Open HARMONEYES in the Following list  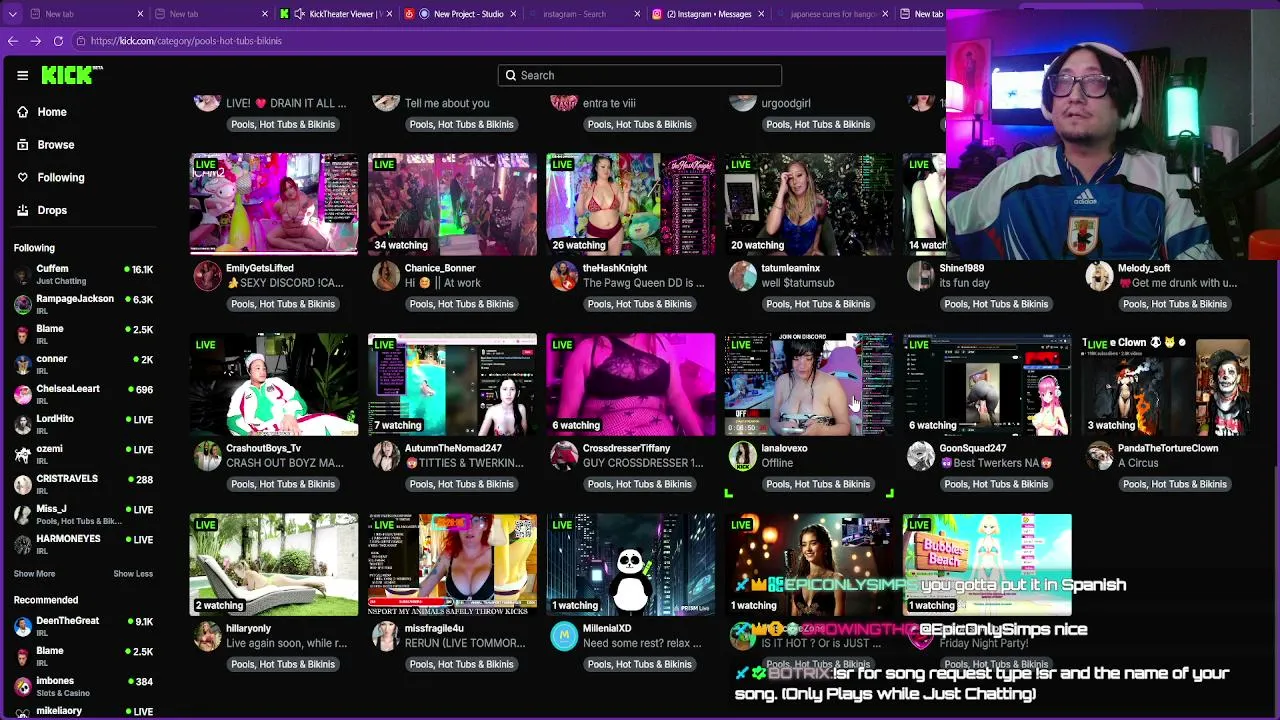84,545
